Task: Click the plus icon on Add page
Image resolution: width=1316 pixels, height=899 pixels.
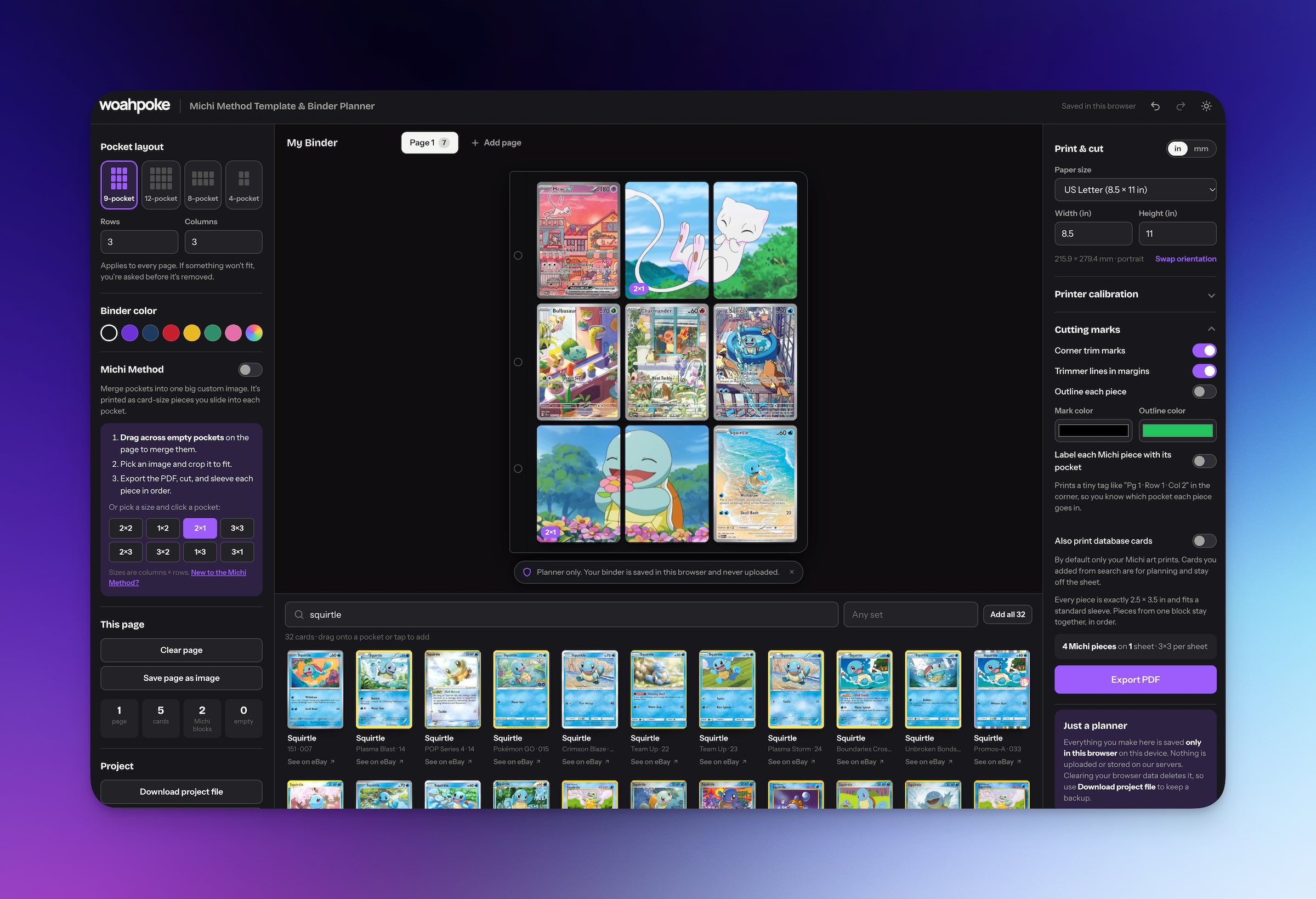Action: click(x=475, y=143)
